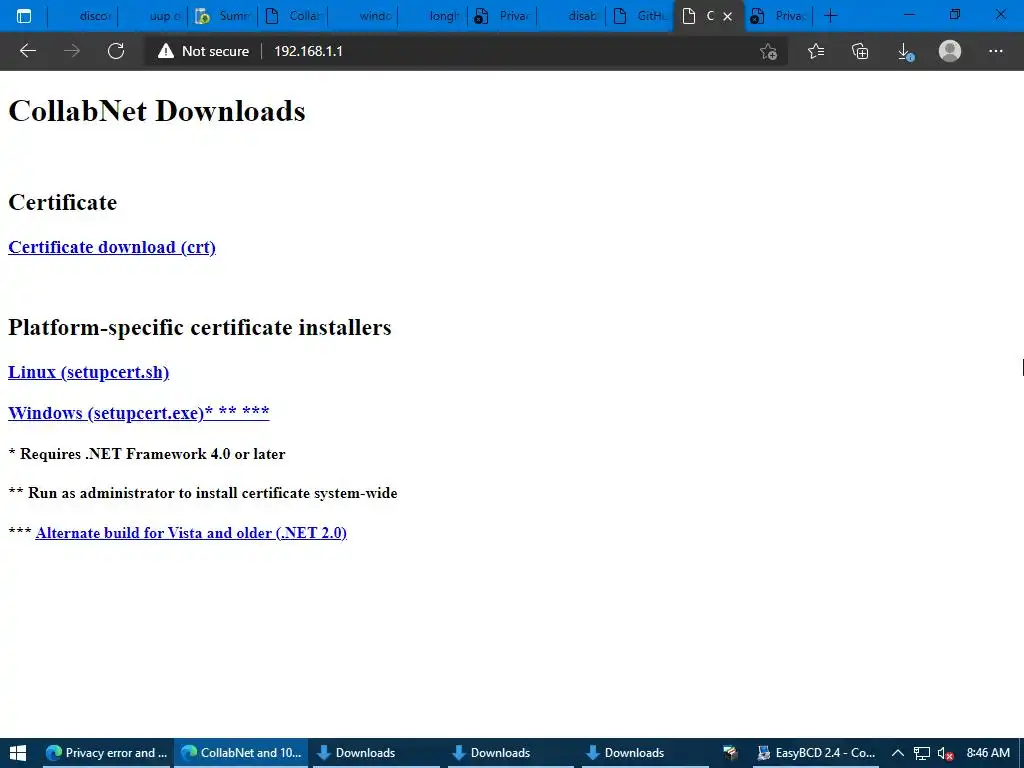This screenshot has height=768, width=1024.
Task: Restore down the Edge browser window
Action: (955, 15)
